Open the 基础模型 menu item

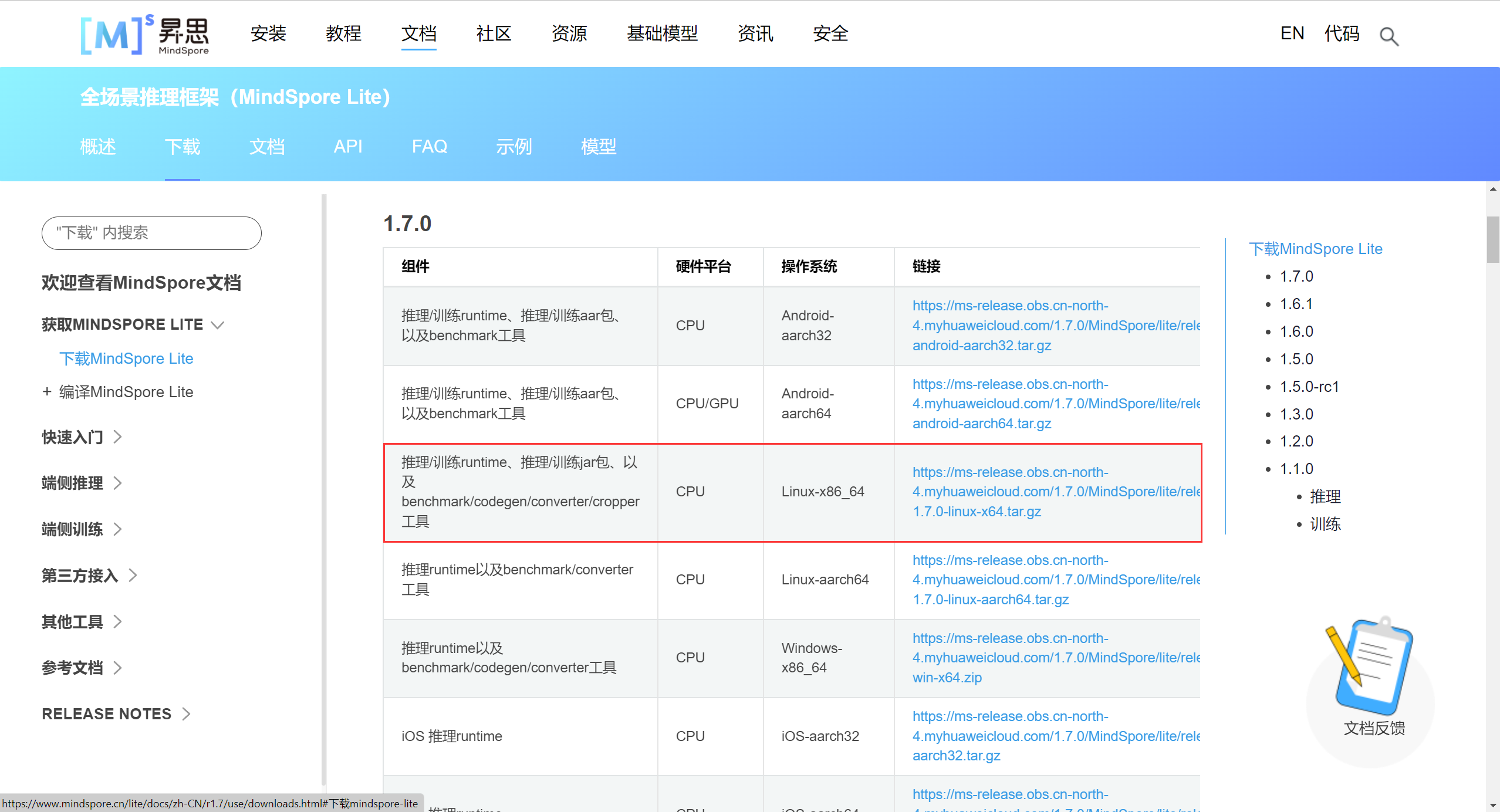tap(663, 33)
